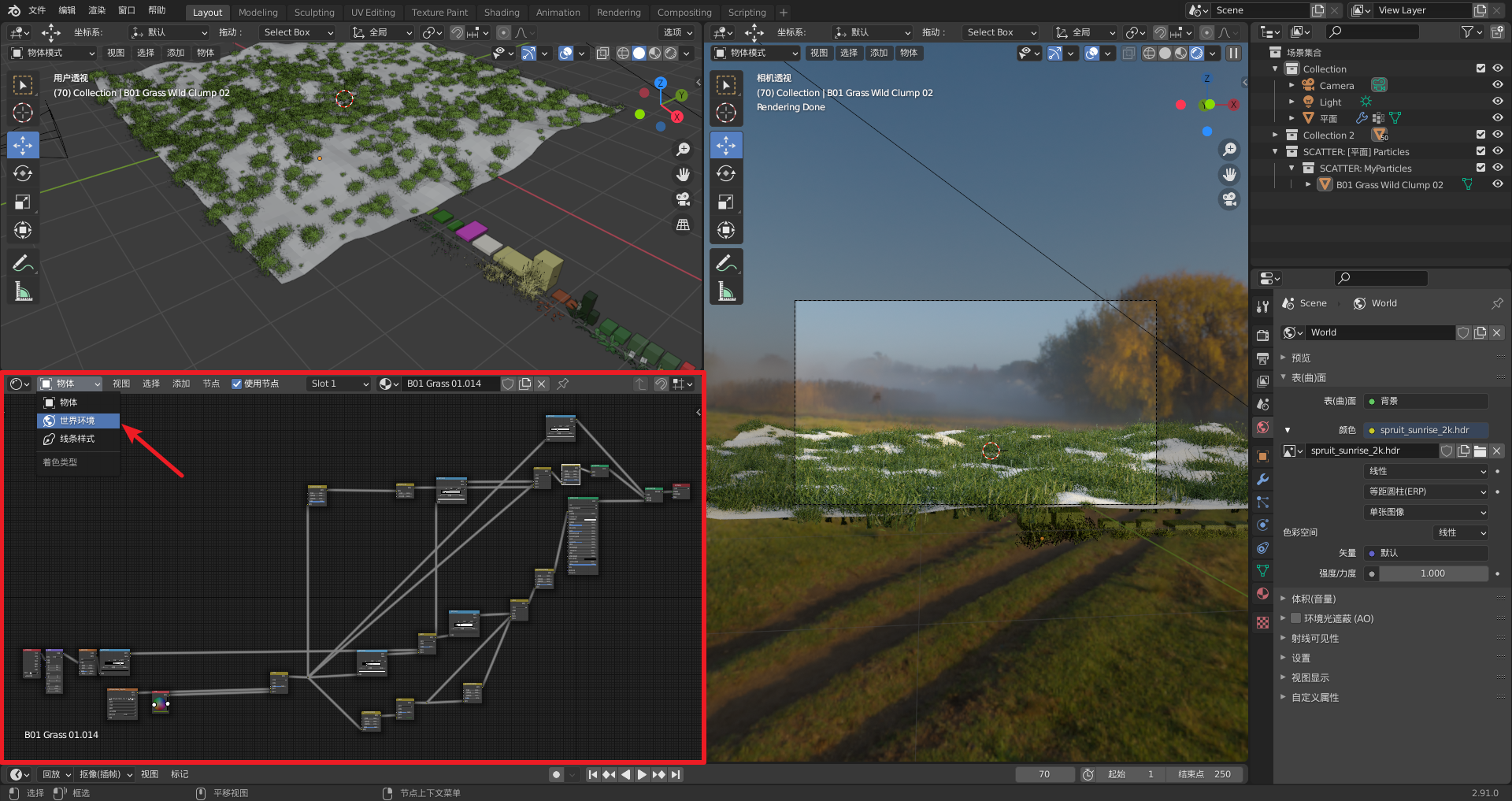This screenshot has width=1512, height=801.
Task: Click zoom magnifier in left viewport
Action: 683,149
